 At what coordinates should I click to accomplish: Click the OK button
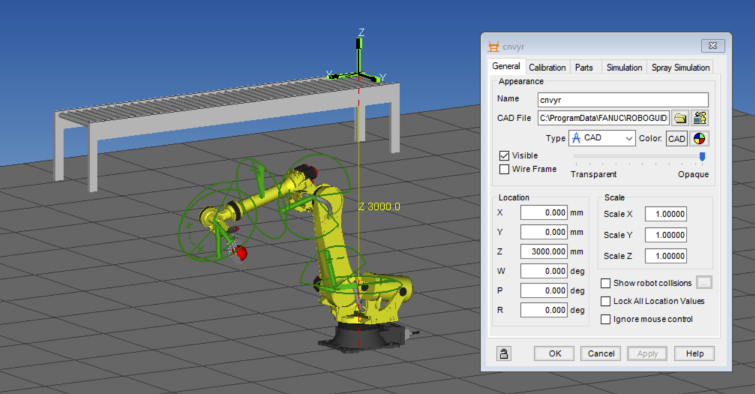[554, 354]
